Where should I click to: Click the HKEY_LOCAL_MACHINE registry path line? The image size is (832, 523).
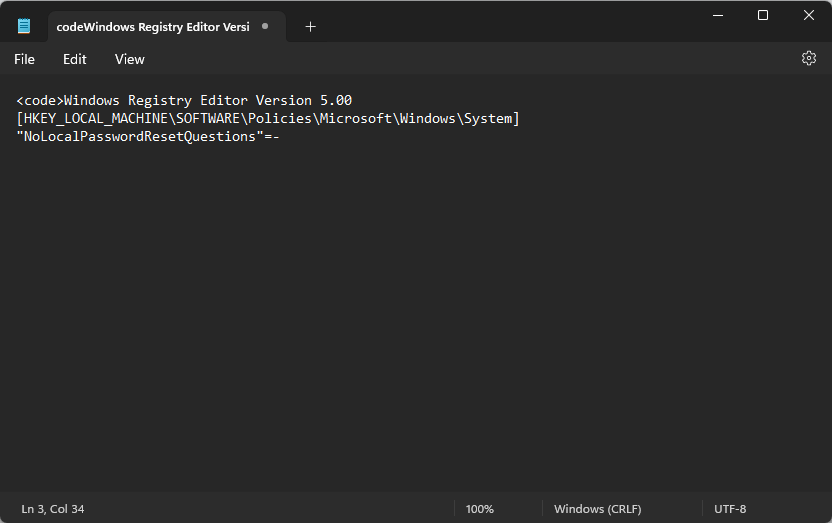[x=268, y=118]
